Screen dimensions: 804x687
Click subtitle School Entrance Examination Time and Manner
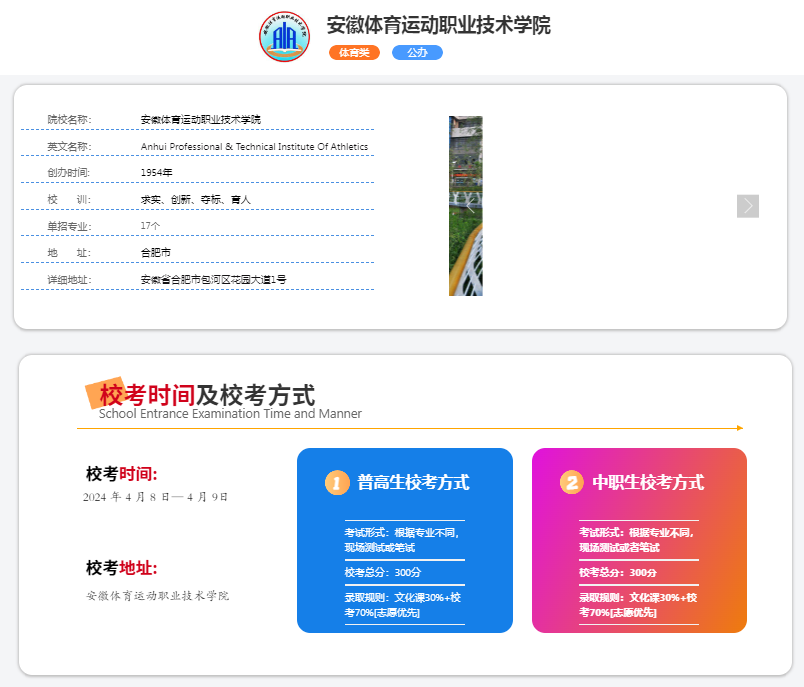pos(230,414)
